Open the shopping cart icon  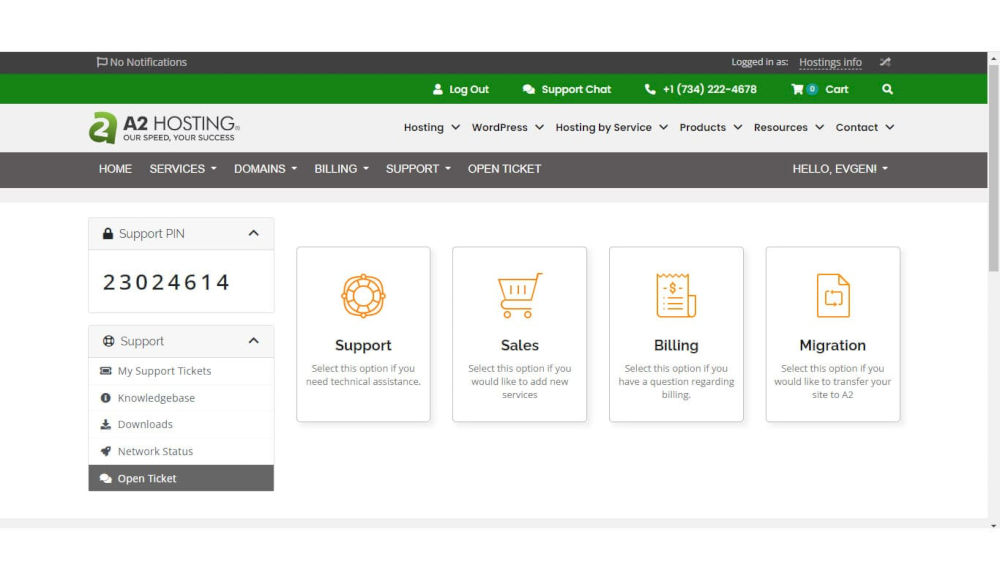pos(797,89)
